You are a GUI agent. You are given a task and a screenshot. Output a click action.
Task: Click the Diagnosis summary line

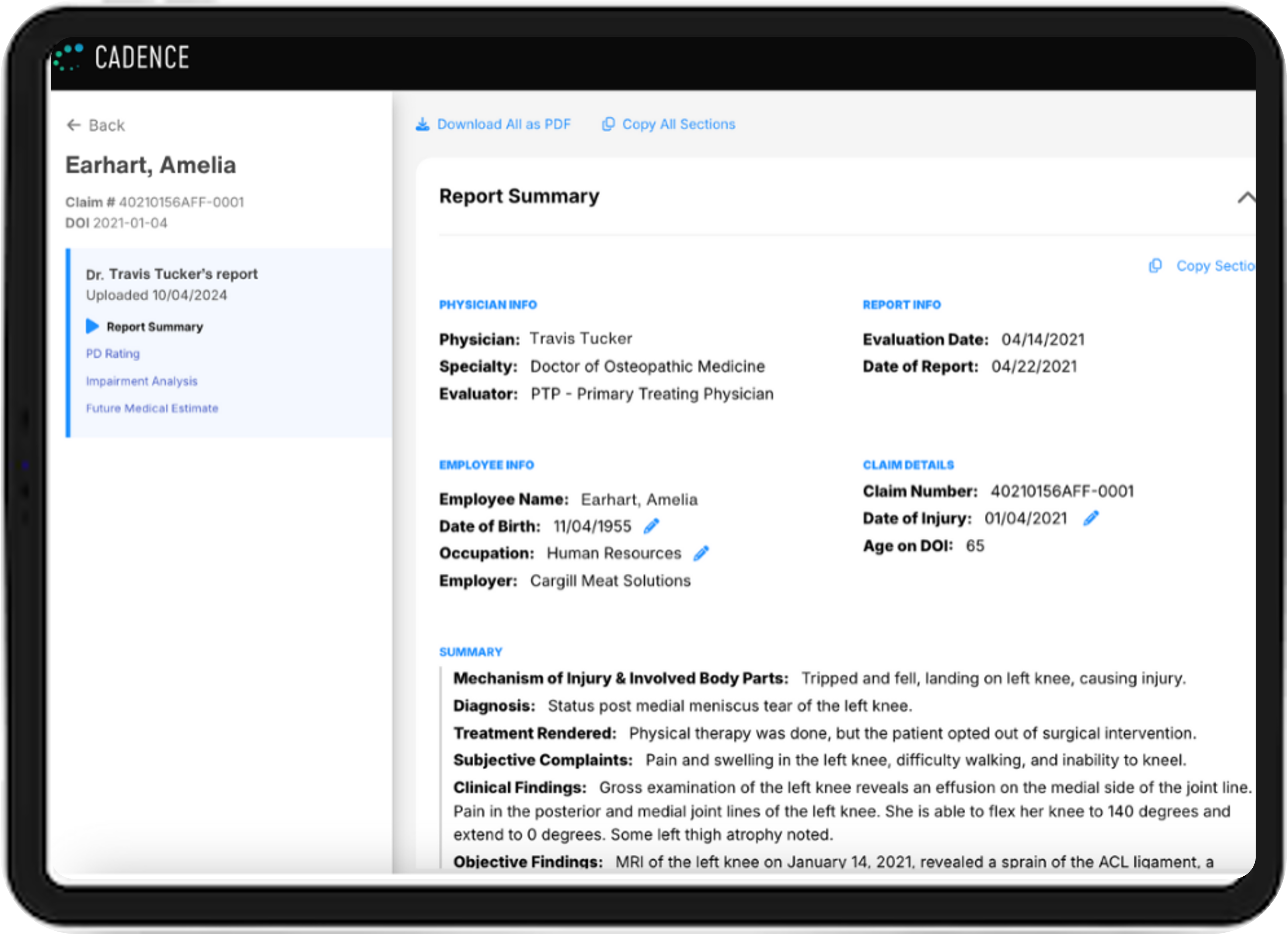tap(682, 706)
